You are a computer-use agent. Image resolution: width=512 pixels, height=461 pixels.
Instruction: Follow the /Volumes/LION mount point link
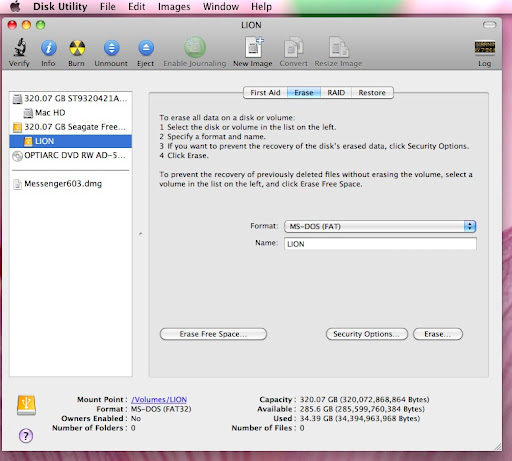(x=159, y=399)
